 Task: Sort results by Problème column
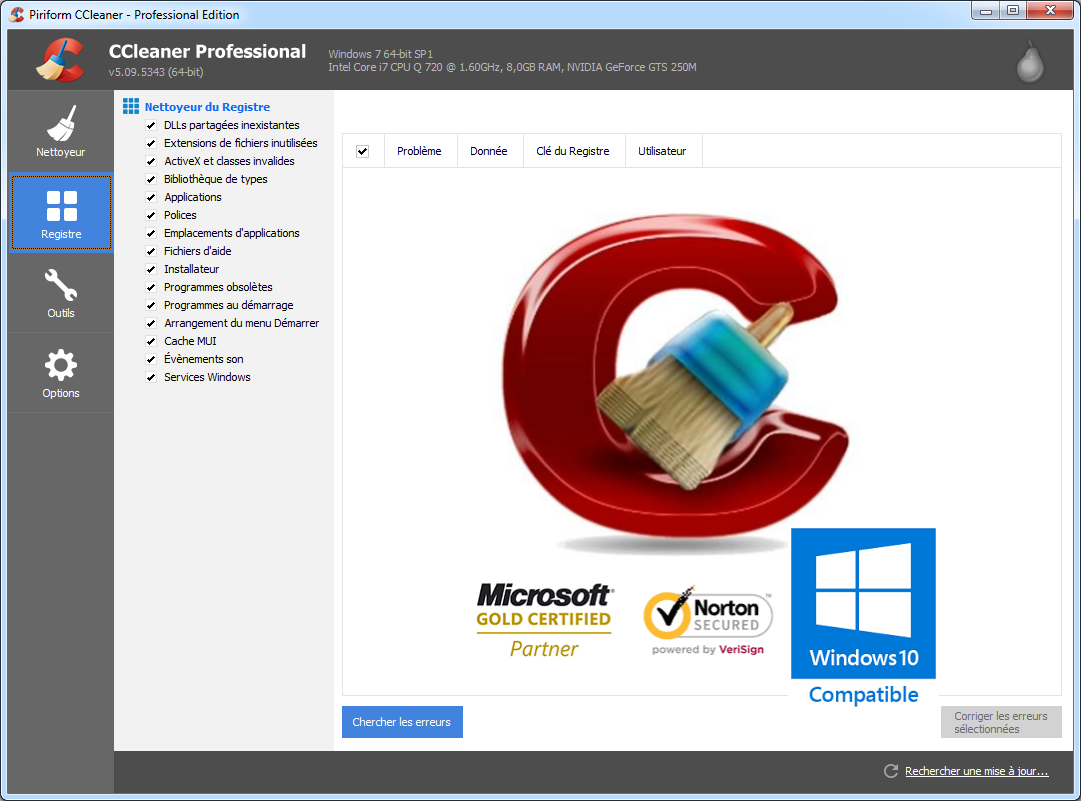[419, 151]
